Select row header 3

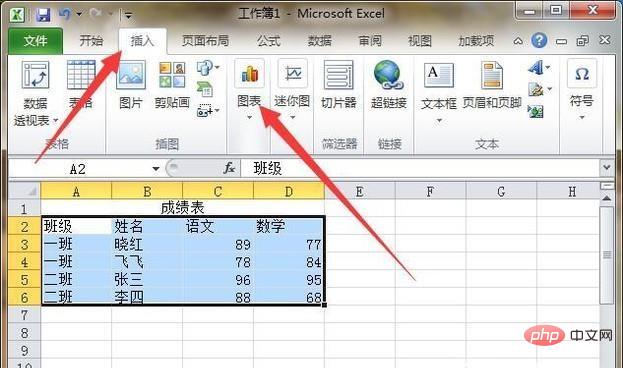coord(25,244)
